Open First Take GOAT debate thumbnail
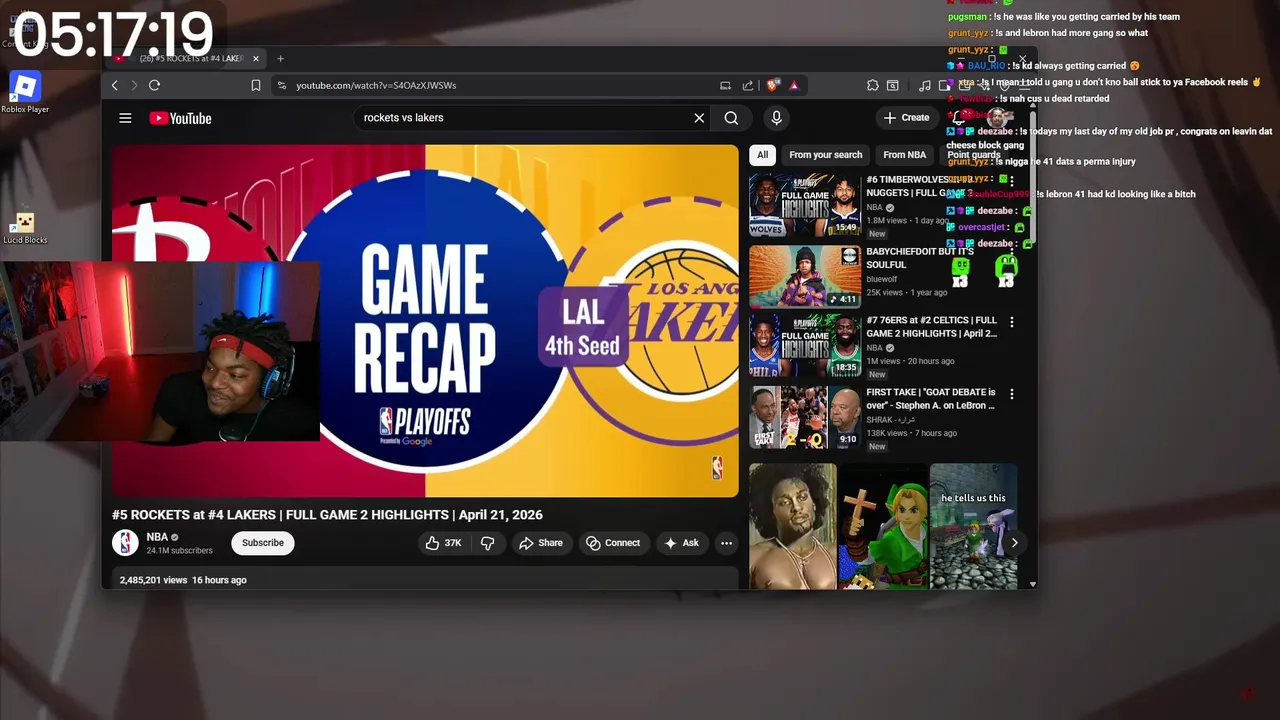The image size is (1280, 720). point(805,417)
